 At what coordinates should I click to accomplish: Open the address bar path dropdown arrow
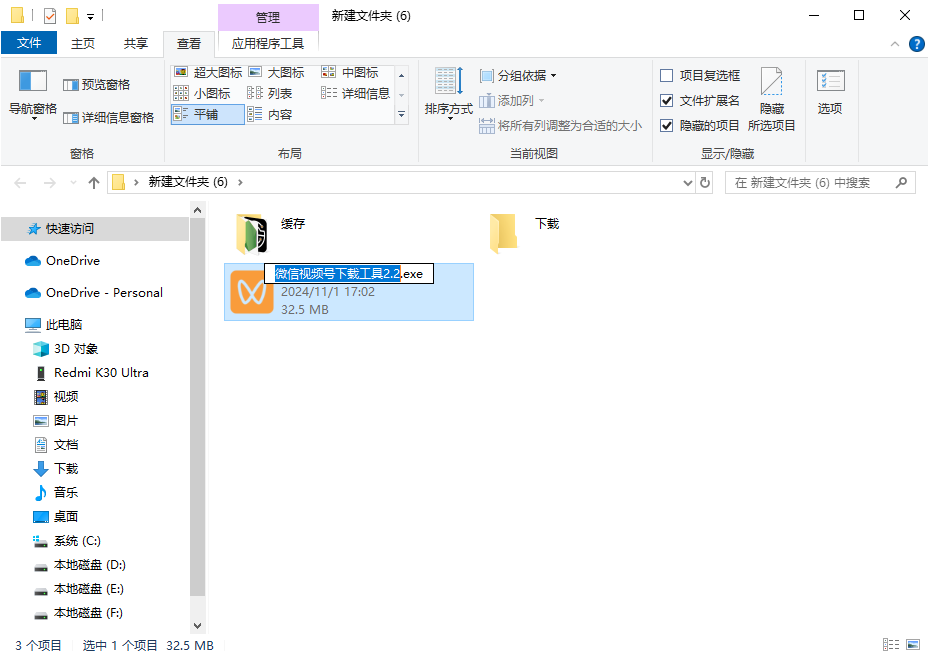click(686, 182)
